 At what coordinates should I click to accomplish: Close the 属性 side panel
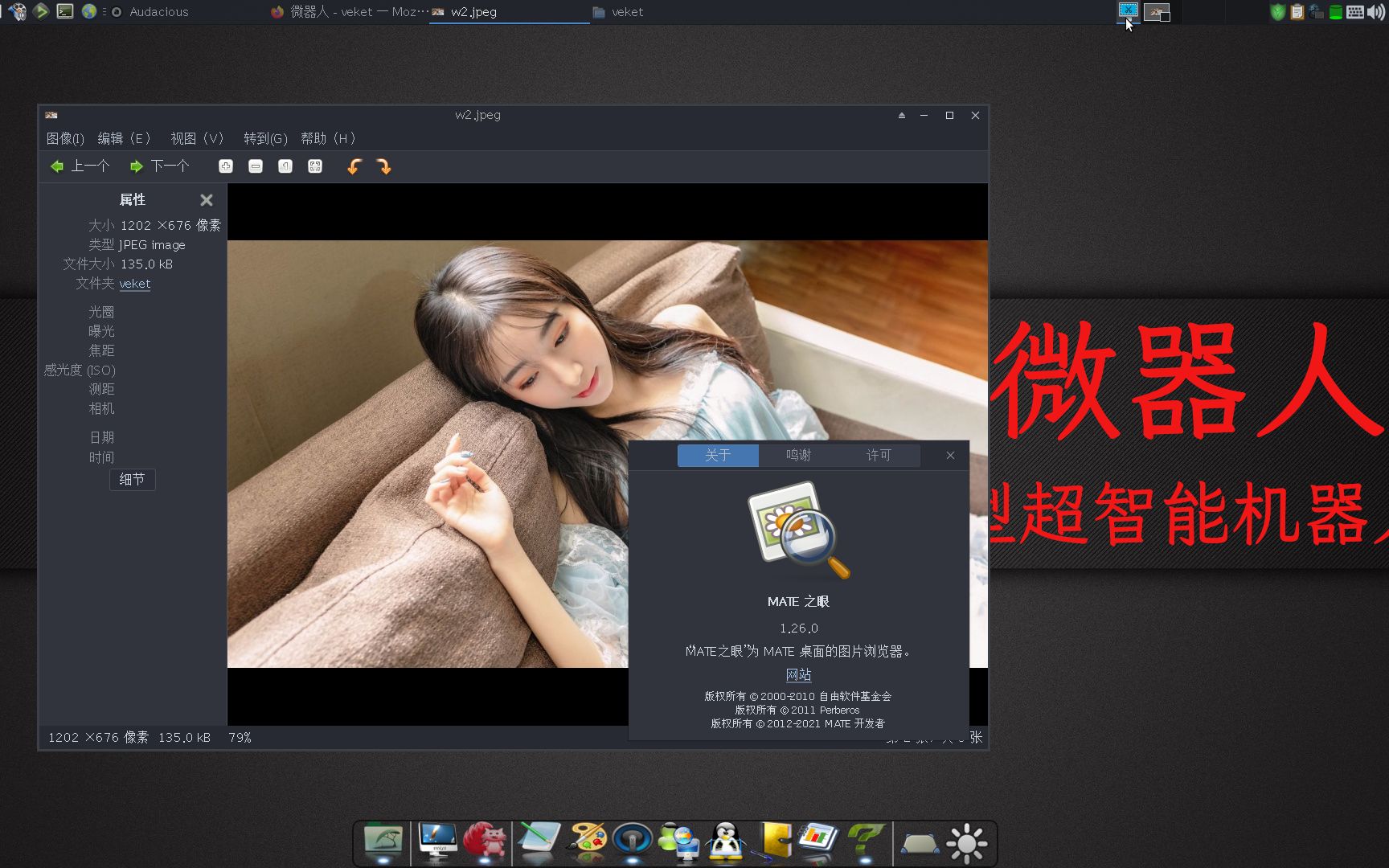click(x=207, y=200)
